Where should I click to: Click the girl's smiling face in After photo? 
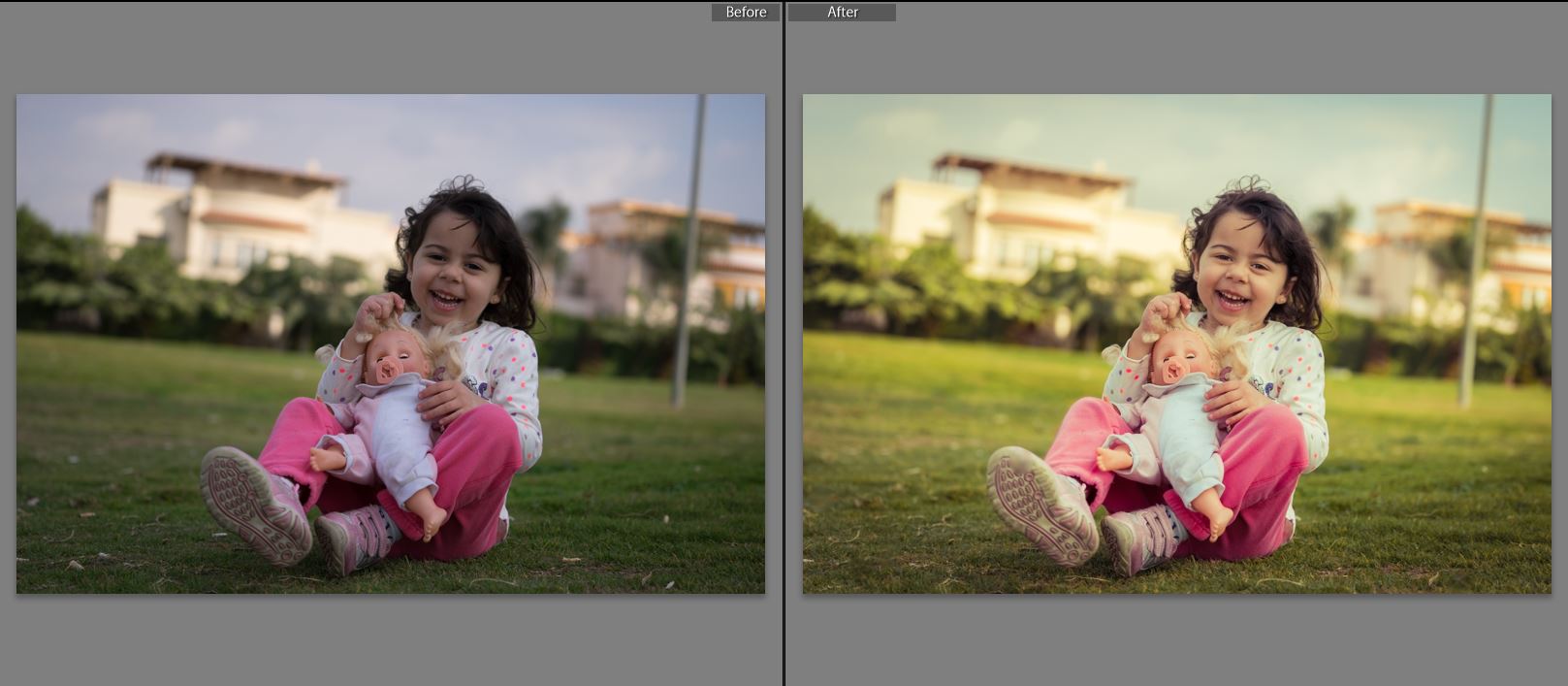pos(1234,270)
